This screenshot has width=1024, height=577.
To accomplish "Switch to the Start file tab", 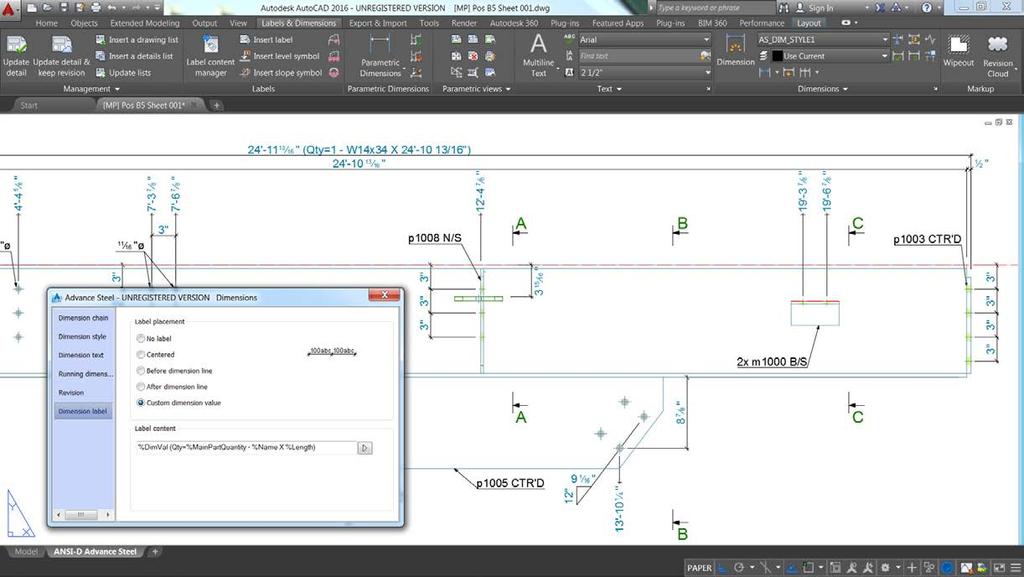I will [x=29, y=105].
